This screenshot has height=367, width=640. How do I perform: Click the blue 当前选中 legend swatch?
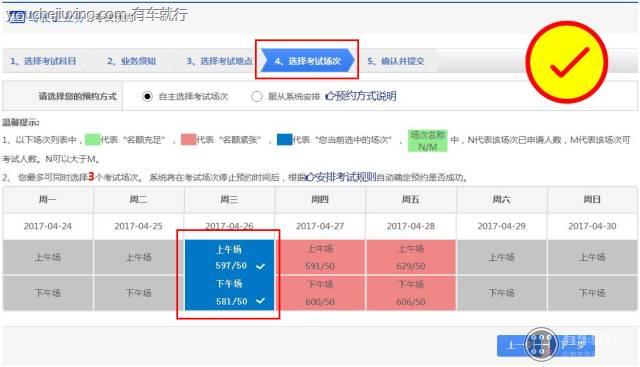[284, 140]
